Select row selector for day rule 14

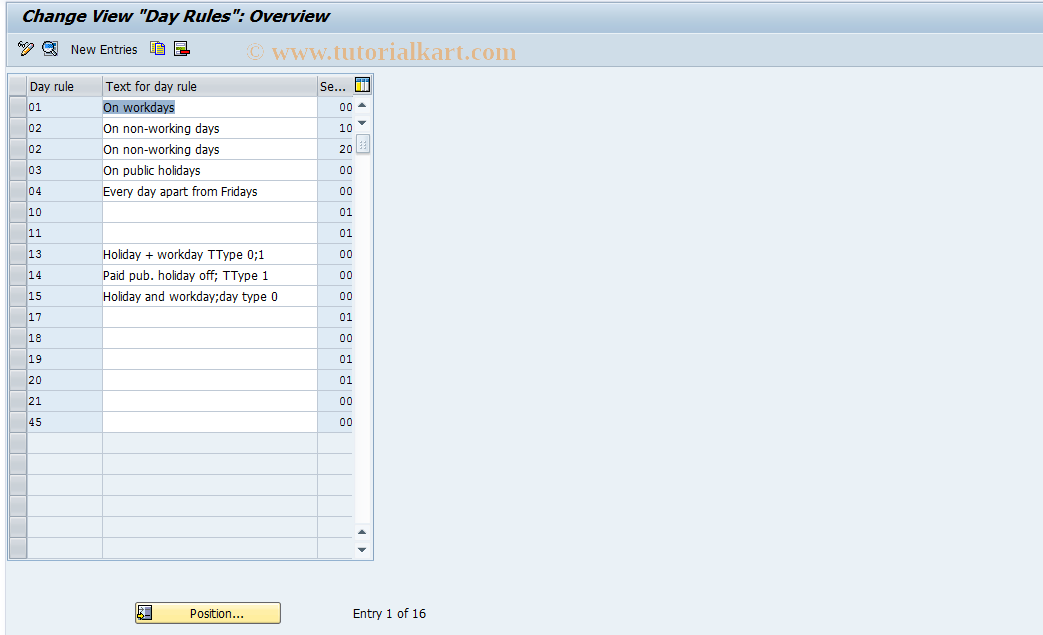[18, 275]
